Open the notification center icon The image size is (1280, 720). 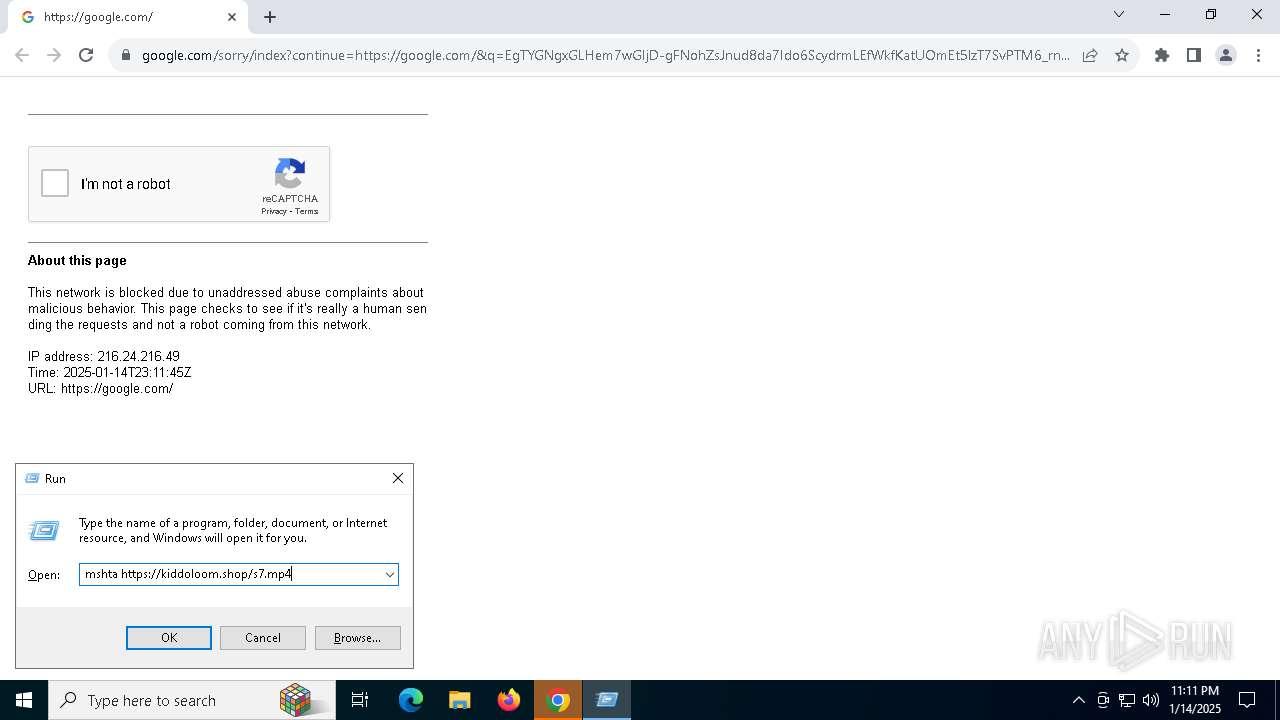pyautogui.click(x=1248, y=700)
